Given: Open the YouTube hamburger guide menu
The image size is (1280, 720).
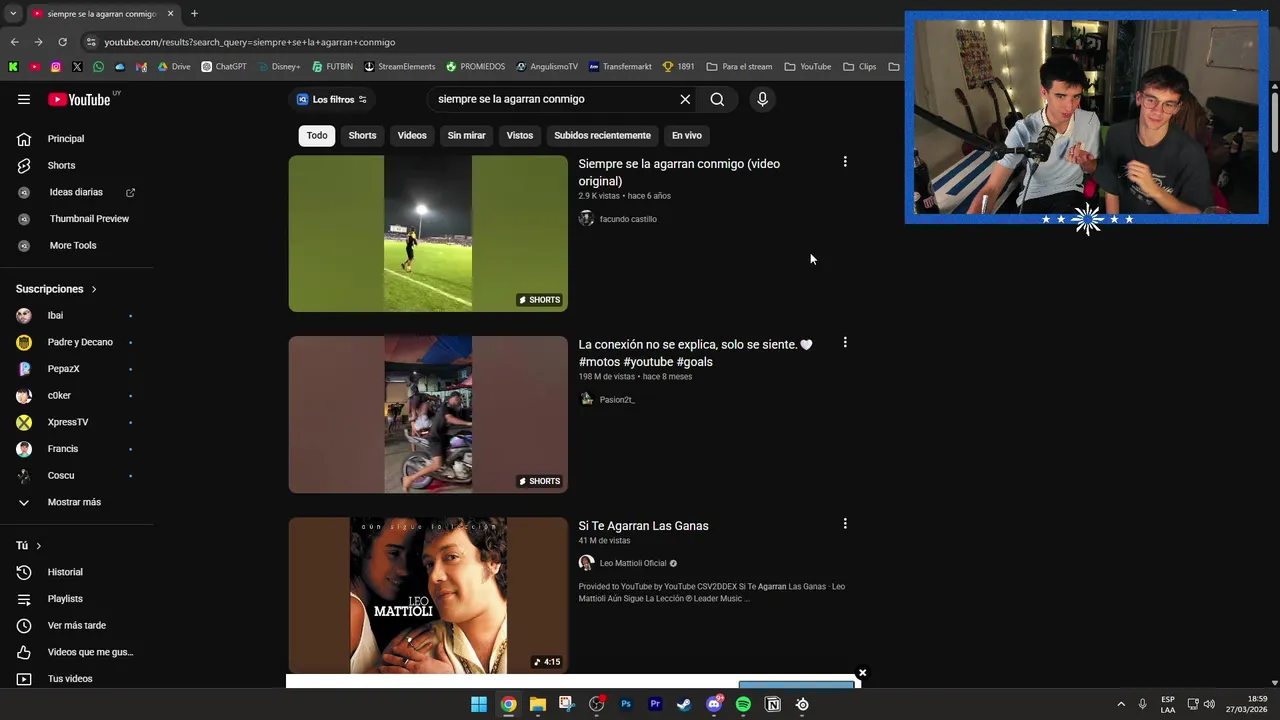Looking at the screenshot, I should click(x=24, y=99).
